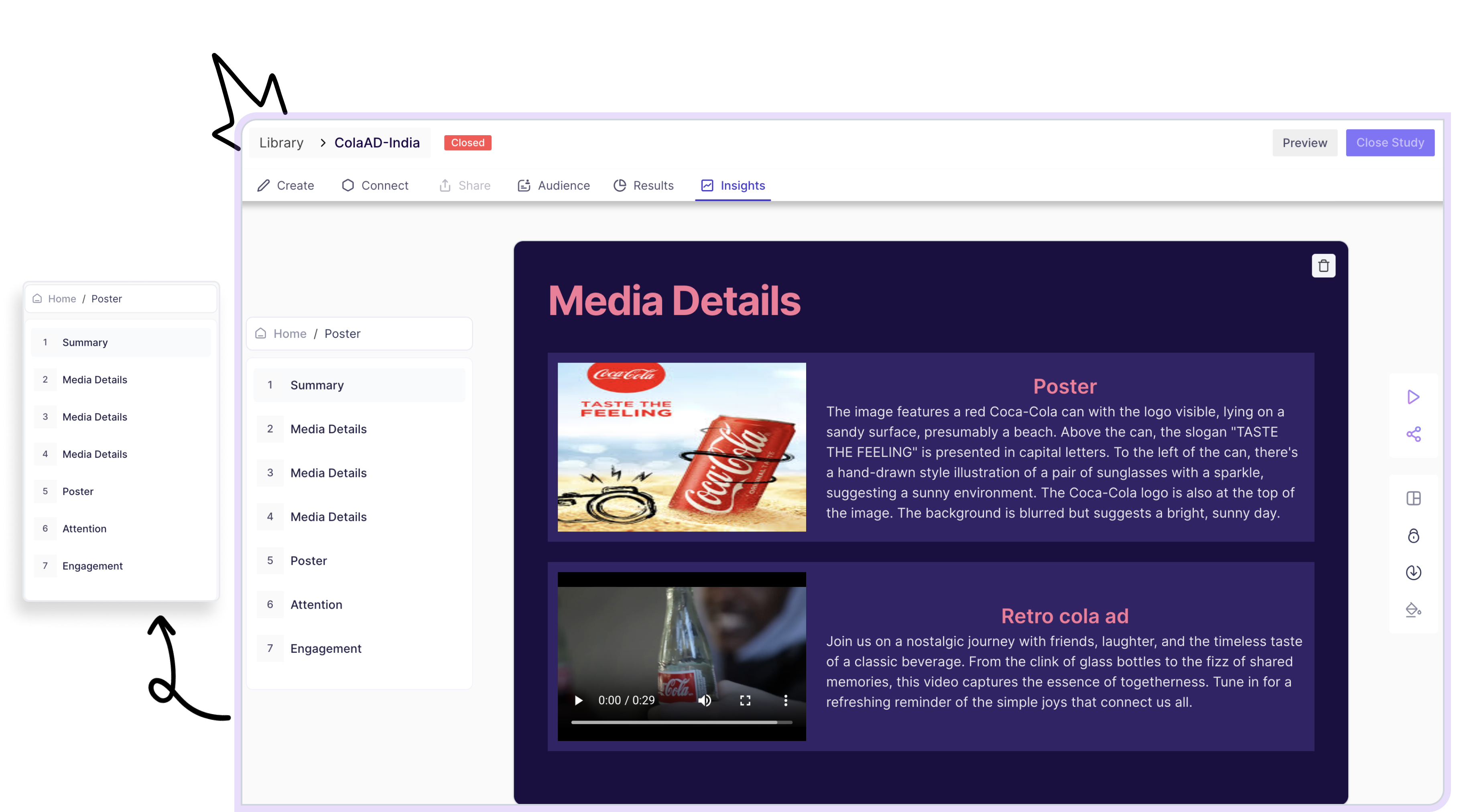
Task: Select slide 2 Media Details in main list
Action: [x=359, y=428]
